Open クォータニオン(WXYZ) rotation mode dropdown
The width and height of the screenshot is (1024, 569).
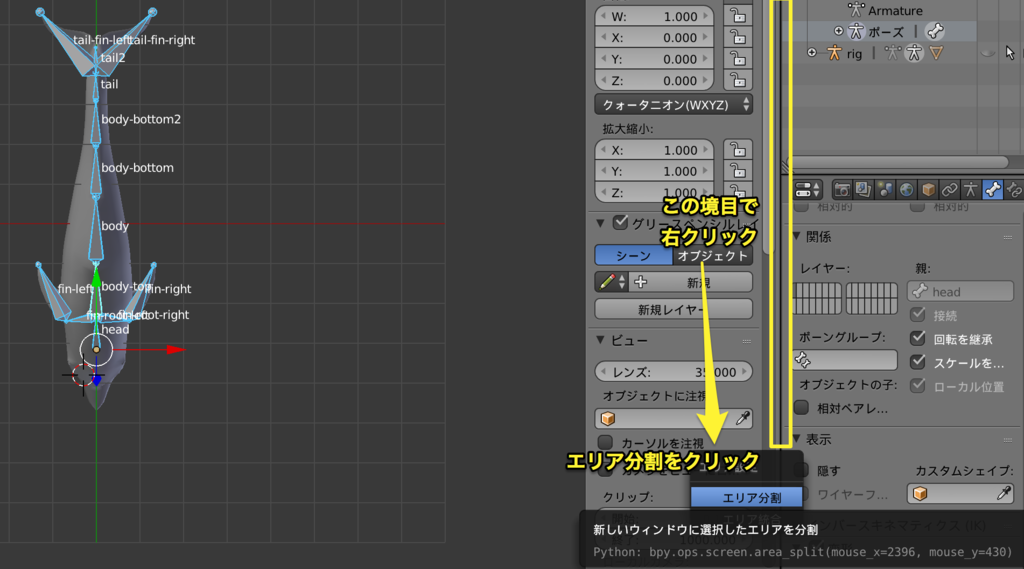click(673, 105)
